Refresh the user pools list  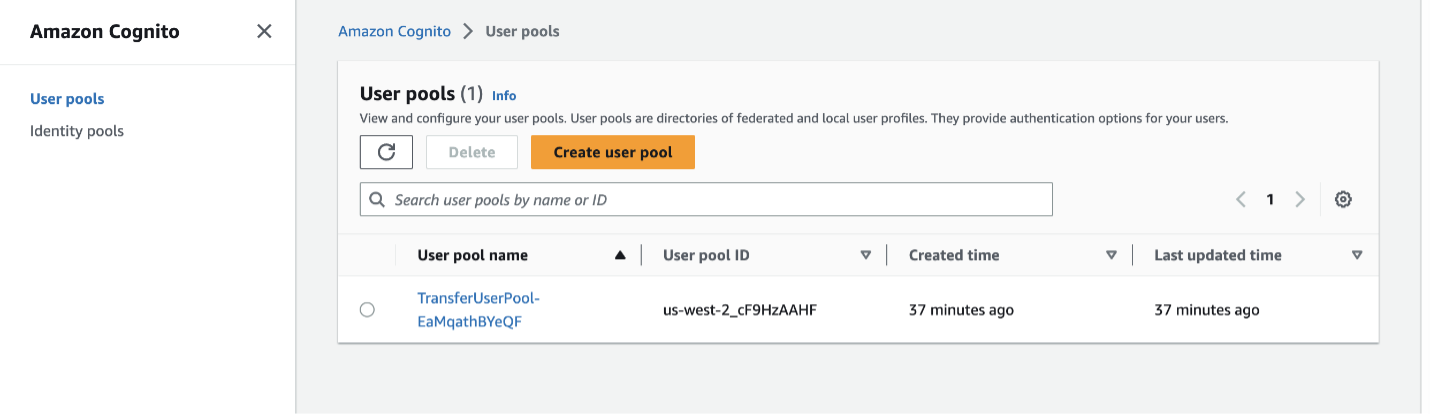[x=387, y=152]
